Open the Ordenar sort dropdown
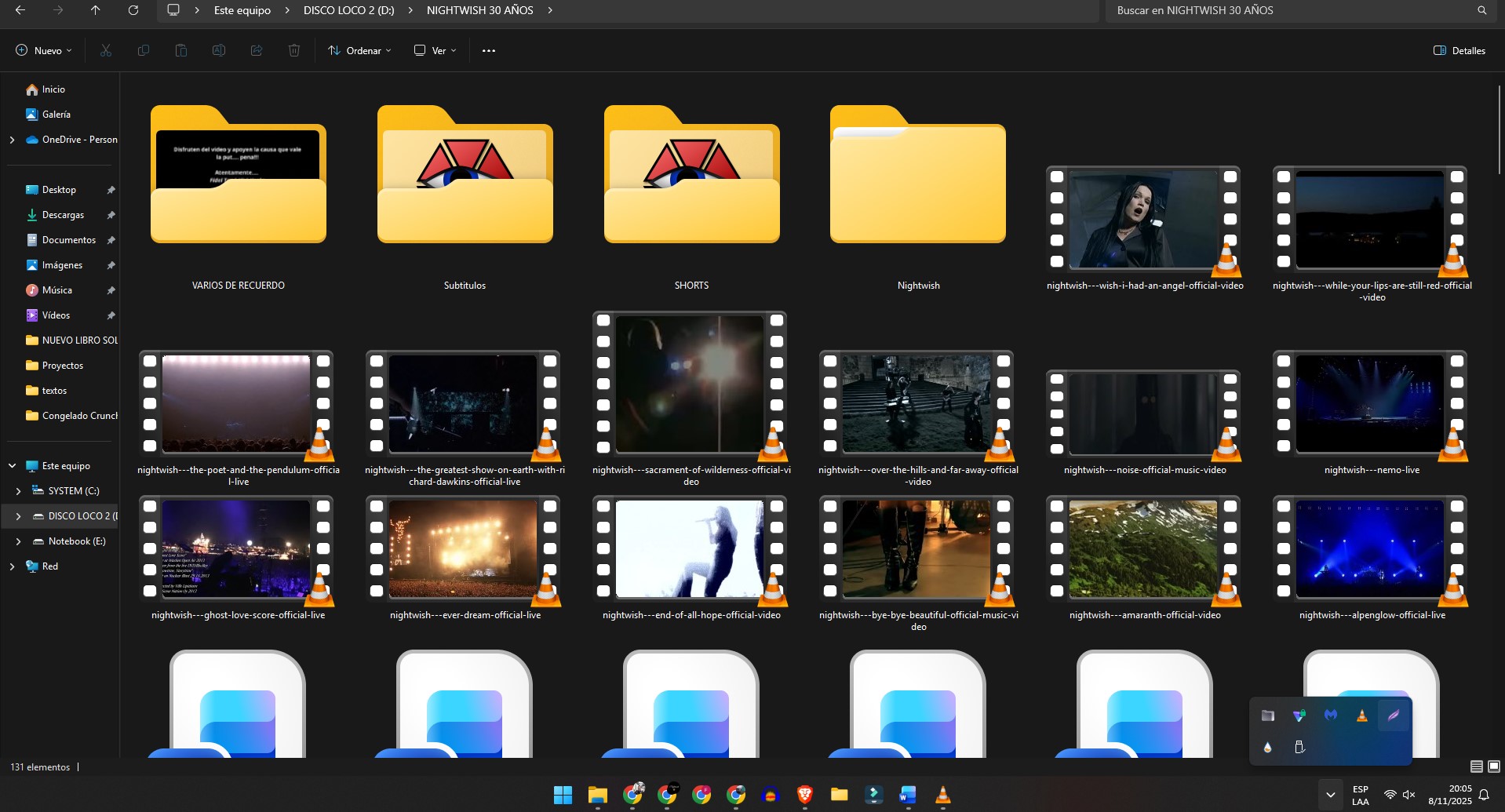This screenshot has width=1505, height=812. point(359,51)
